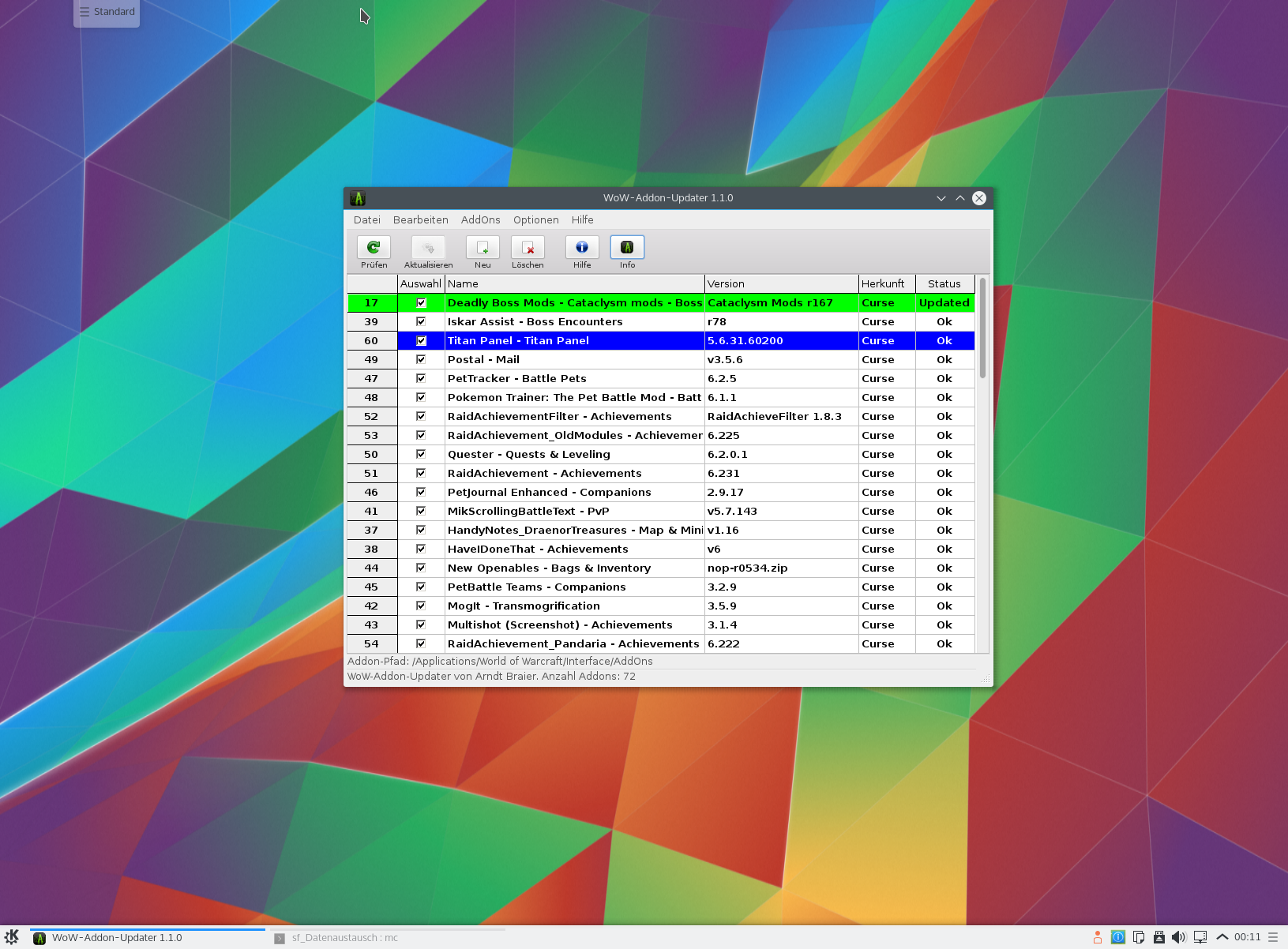Toggle checkbox for Quester - Quests & Leveling
Image resolution: width=1288 pixels, height=949 pixels.
[421, 454]
